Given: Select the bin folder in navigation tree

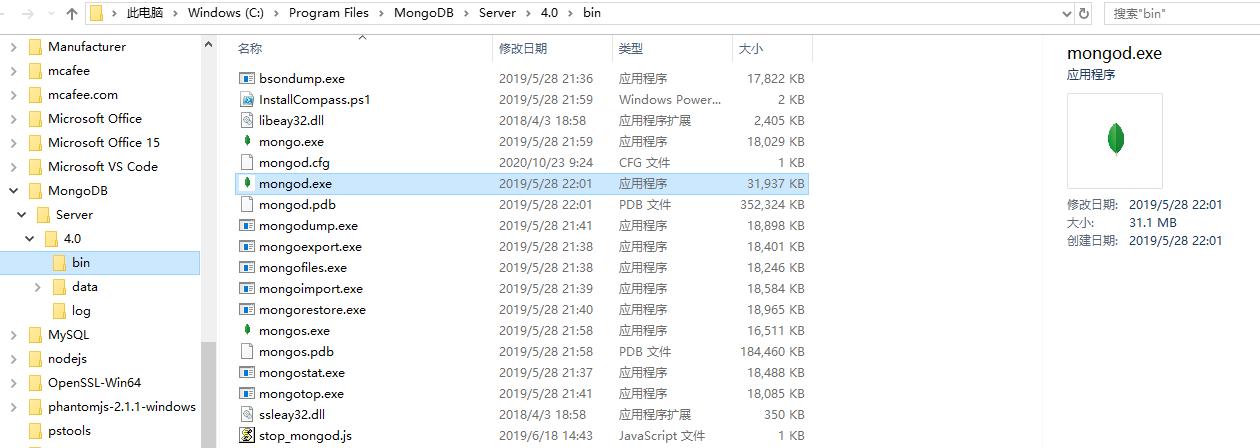Looking at the screenshot, I should [100, 263].
